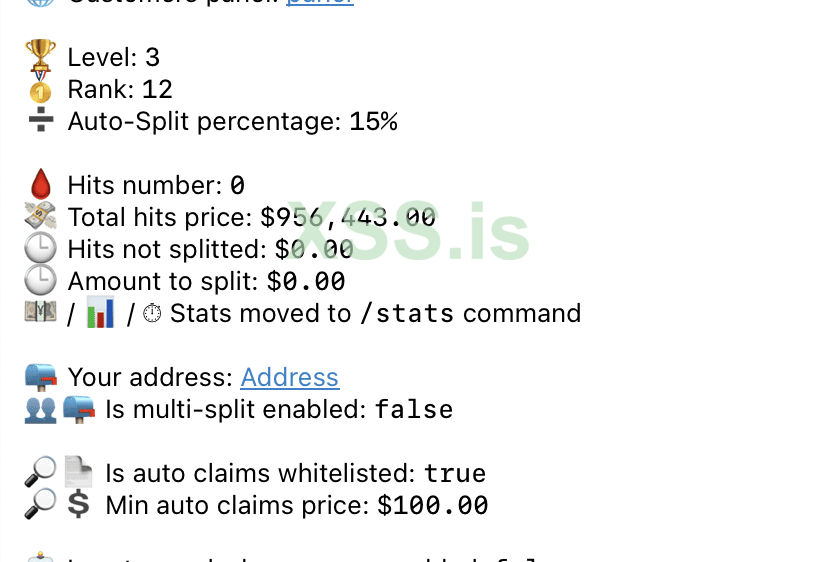The image size is (814, 562).
Task: Click the clock emoji beside Hits not splitted
Action: tap(40, 249)
